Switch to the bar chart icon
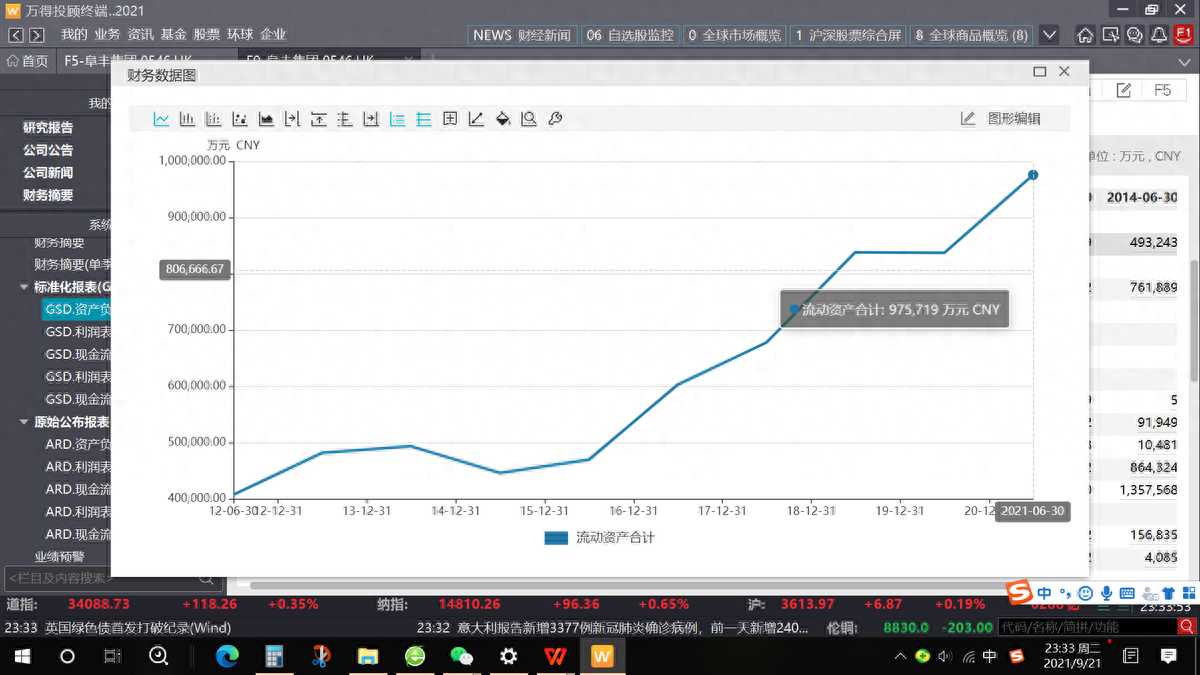 (x=187, y=119)
